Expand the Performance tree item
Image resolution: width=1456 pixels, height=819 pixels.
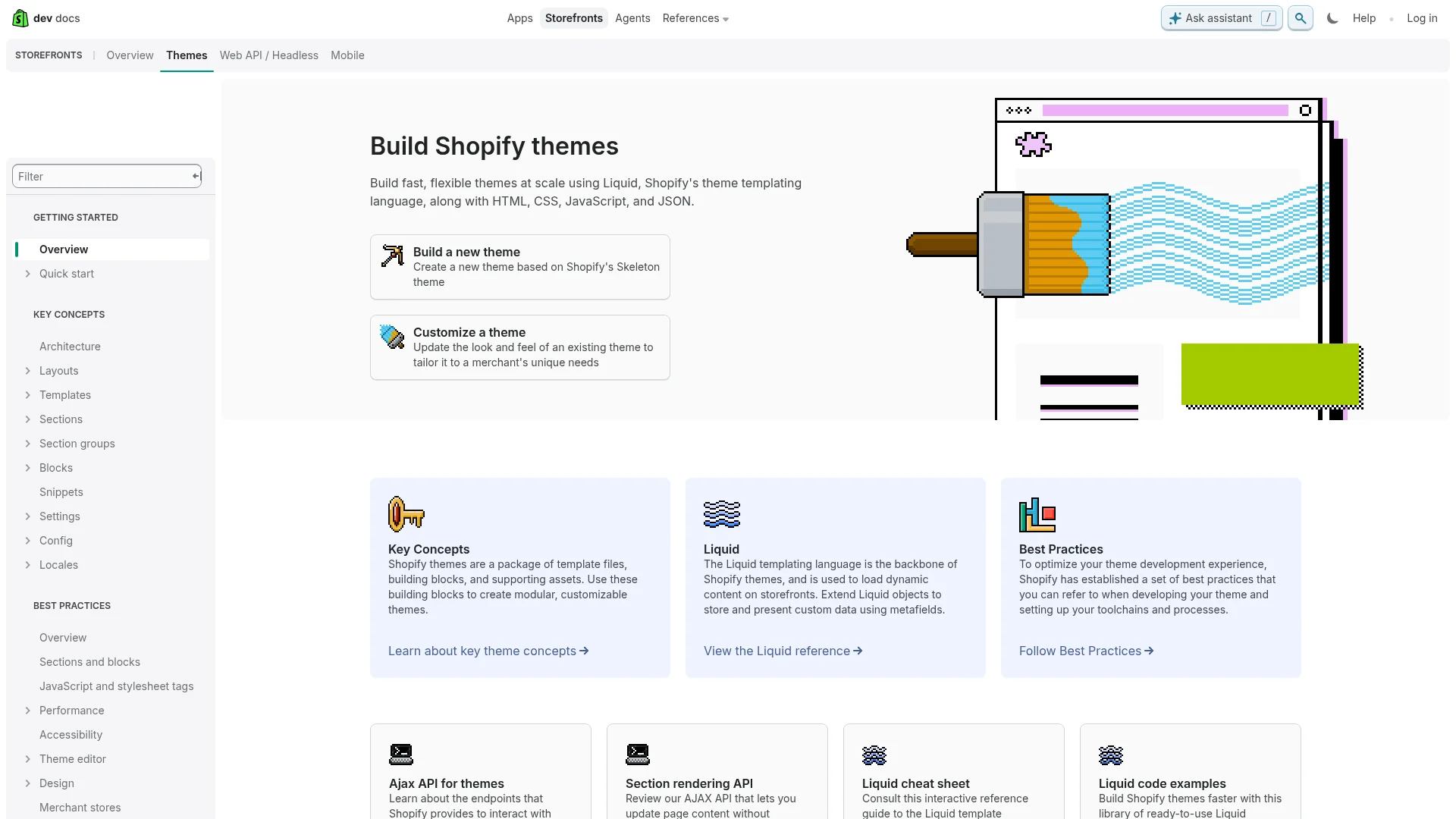coord(28,711)
